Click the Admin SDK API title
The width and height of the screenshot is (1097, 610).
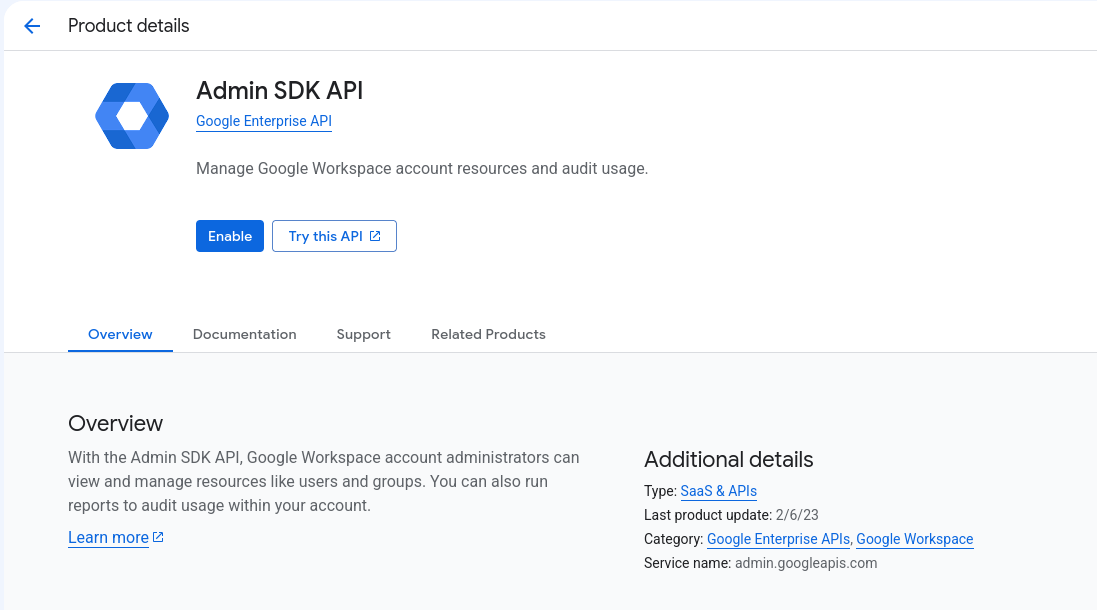(279, 91)
